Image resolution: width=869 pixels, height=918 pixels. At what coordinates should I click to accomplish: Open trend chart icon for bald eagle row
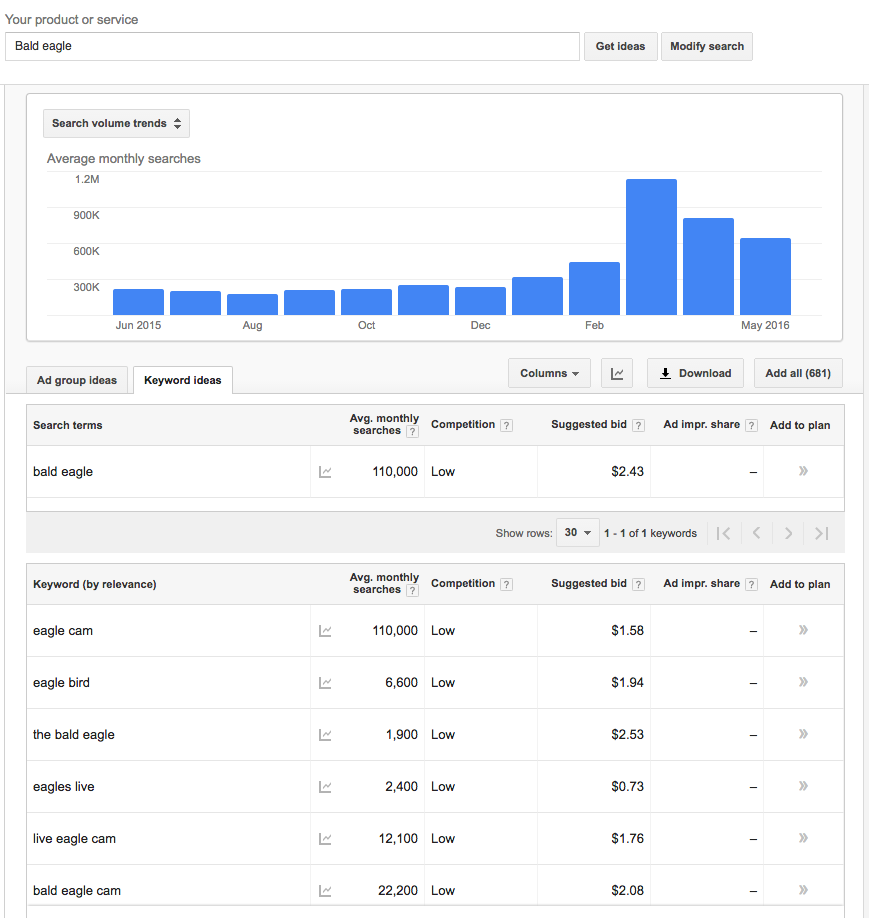pyautogui.click(x=325, y=472)
